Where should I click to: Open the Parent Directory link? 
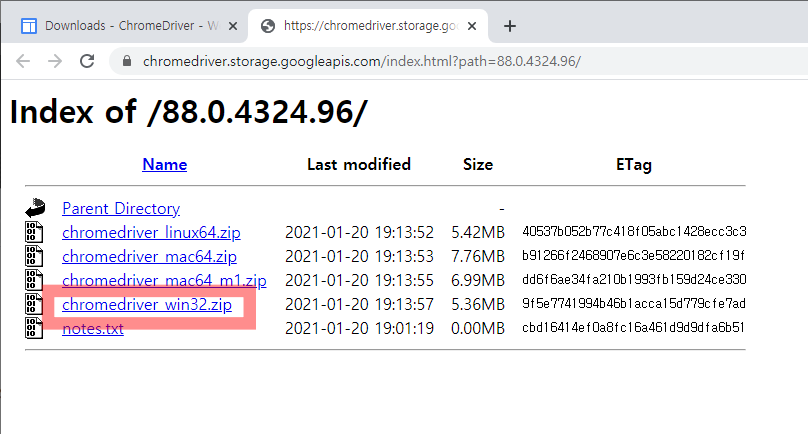click(x=121, y=208)
